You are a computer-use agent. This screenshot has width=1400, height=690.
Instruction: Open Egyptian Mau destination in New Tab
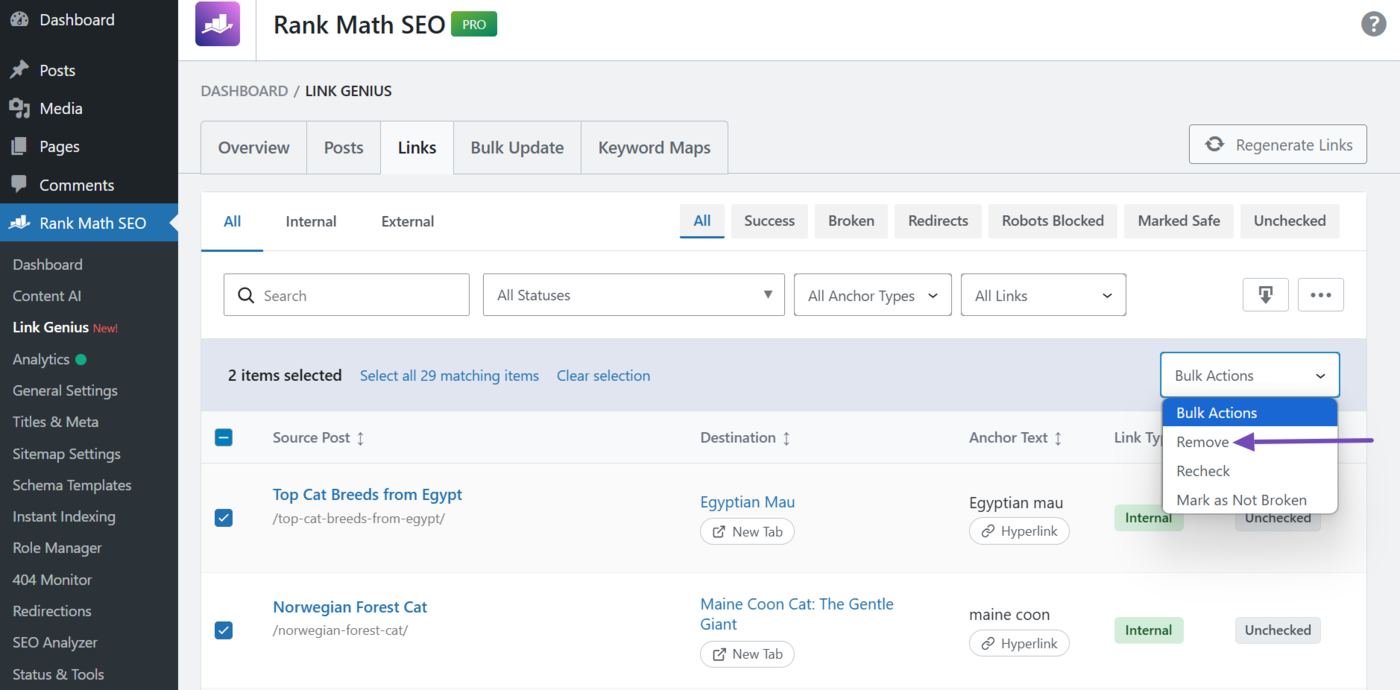pos(747,531)
